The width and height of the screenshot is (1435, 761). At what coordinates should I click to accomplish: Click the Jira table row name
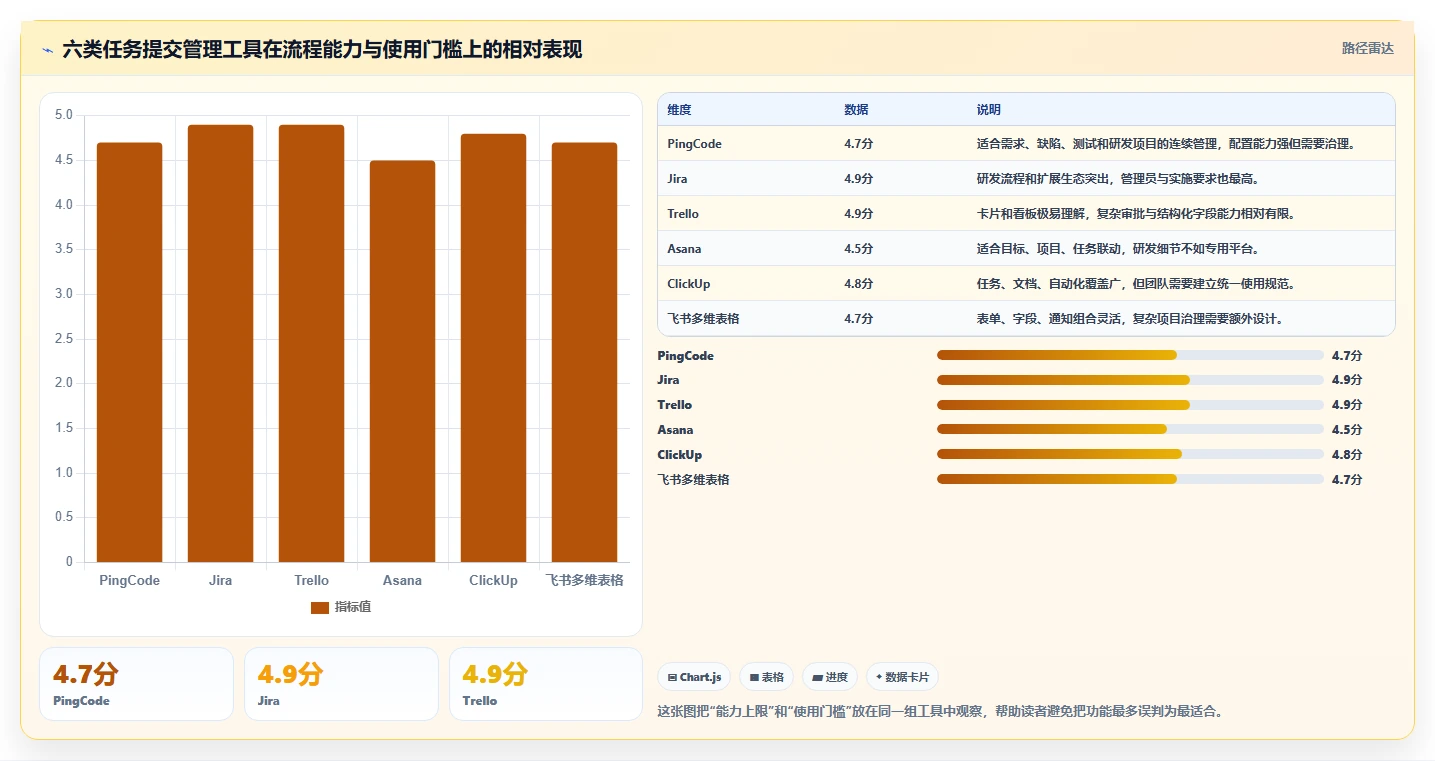coord(678,179)
